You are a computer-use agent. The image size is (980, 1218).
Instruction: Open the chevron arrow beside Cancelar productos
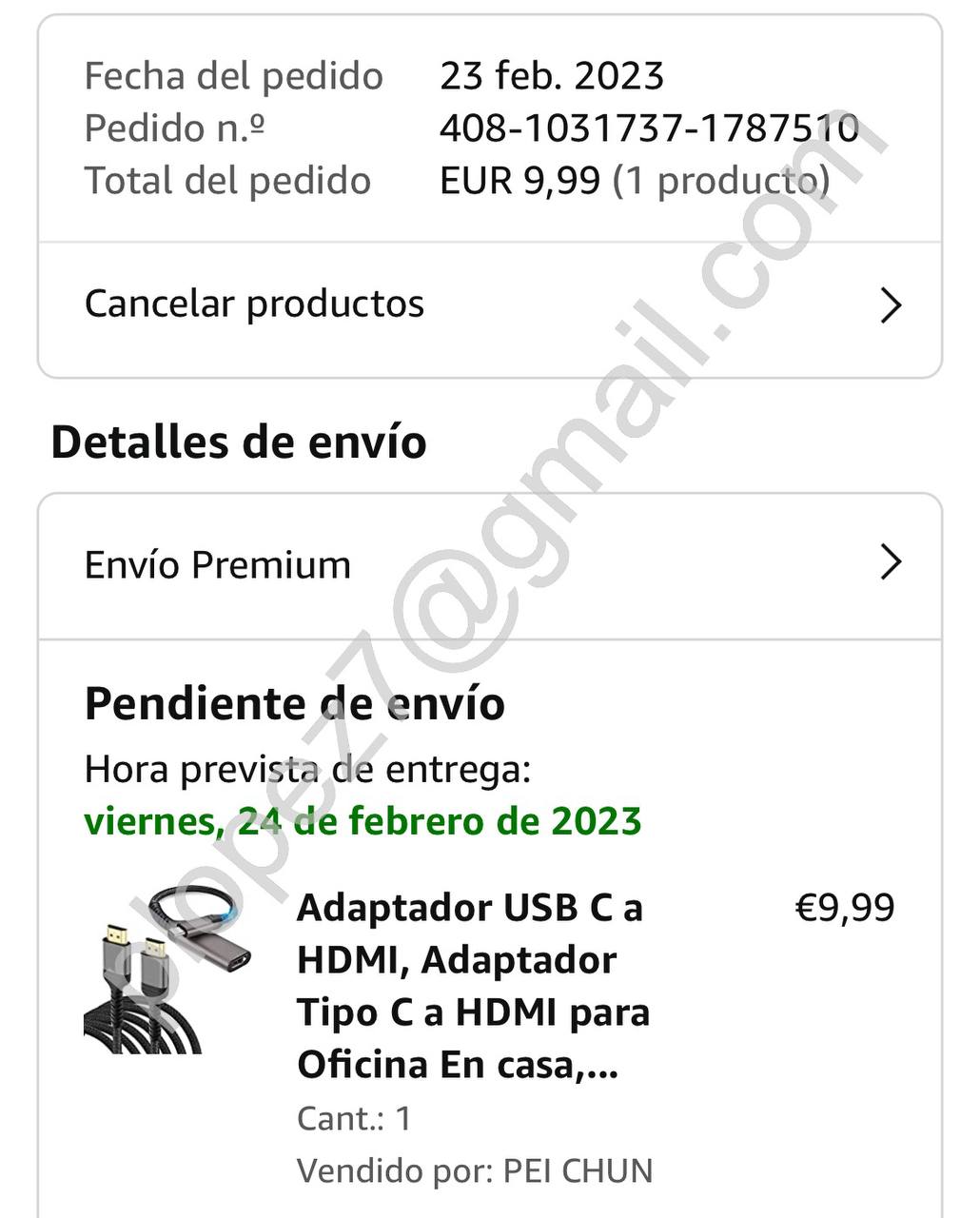891,305
